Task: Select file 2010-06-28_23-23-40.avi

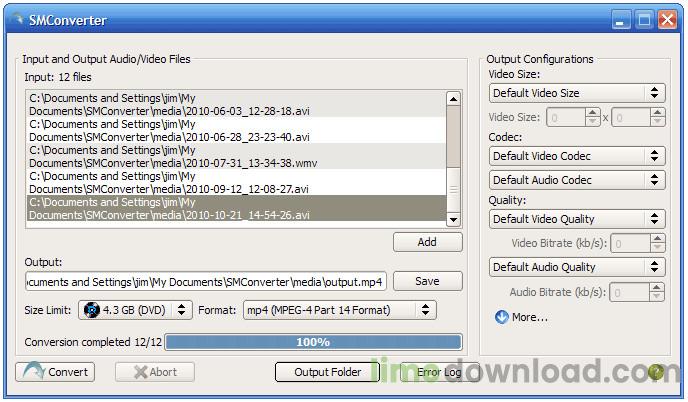Action: (x=236, y=130)
